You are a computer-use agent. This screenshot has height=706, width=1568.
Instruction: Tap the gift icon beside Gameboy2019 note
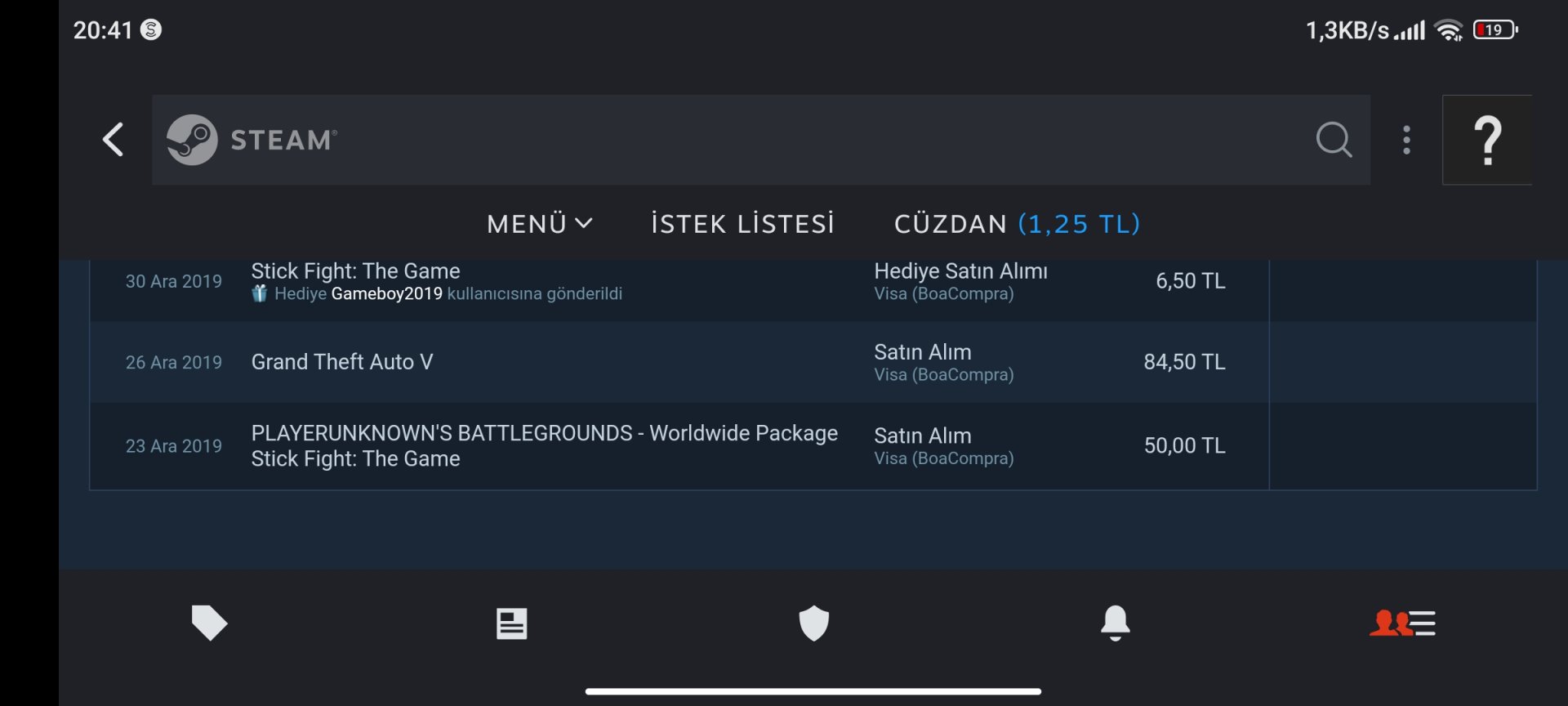(x=260, y=293)
